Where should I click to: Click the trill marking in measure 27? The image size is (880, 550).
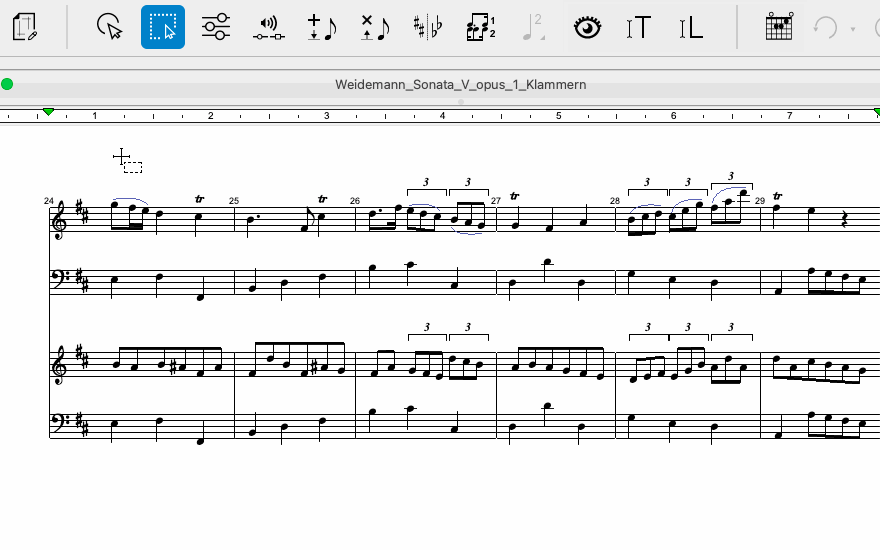tap(514, 195)
